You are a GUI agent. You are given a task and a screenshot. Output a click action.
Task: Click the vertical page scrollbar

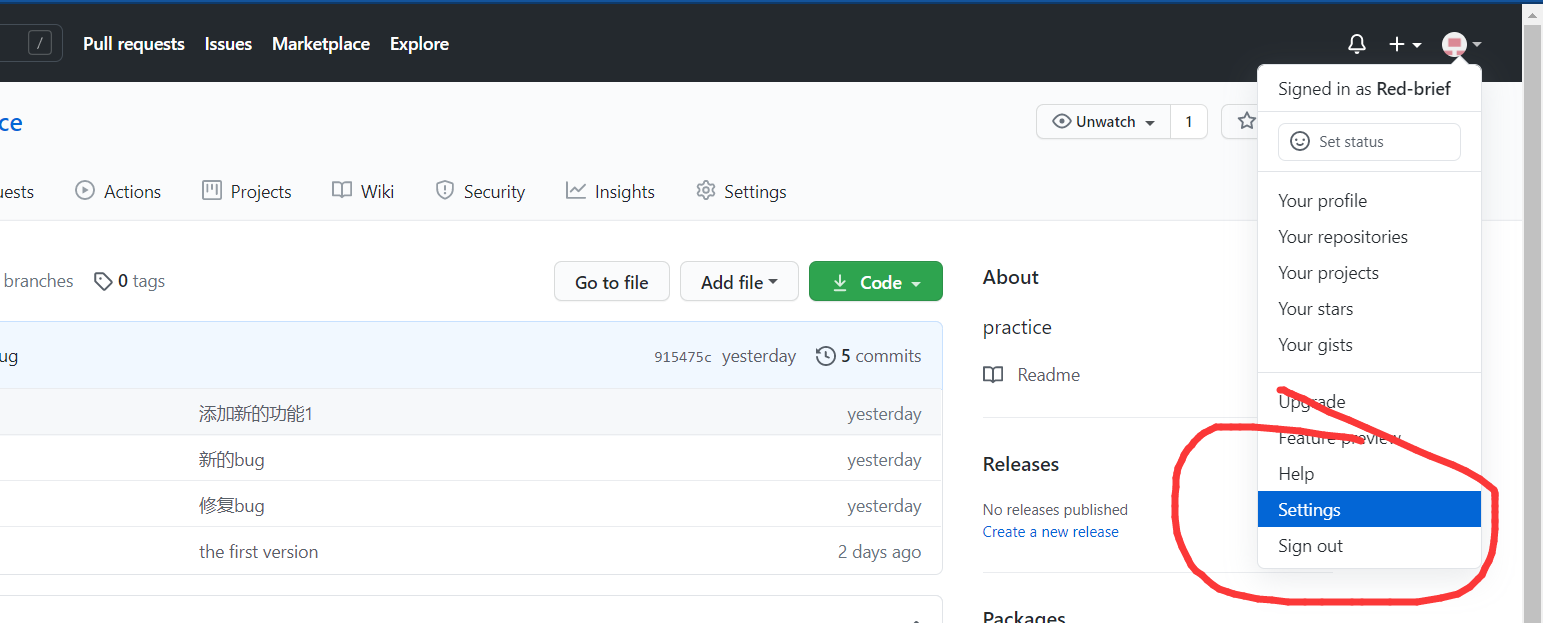click(x=1532, y=300)
